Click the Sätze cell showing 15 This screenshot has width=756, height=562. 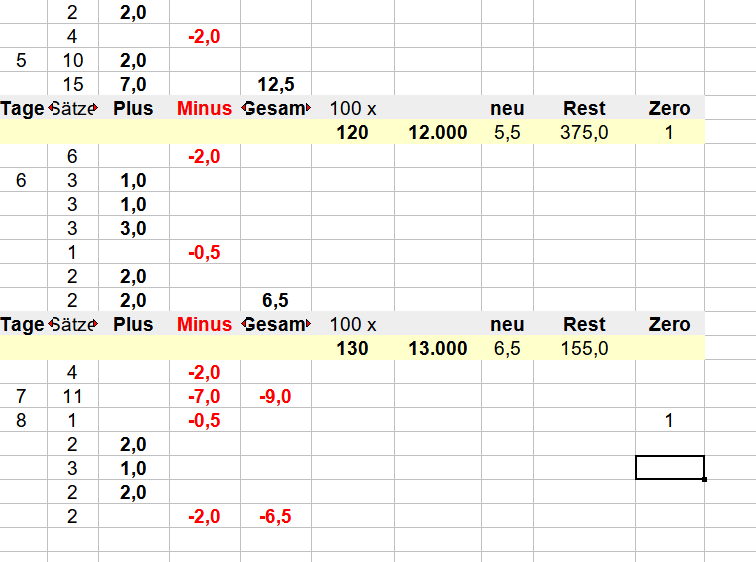tap(73, 84)
